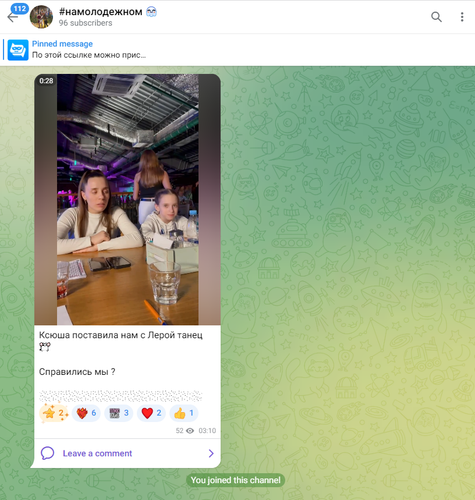
Task: Click the 52 views eye icon
Action: (x=190, y=431)
